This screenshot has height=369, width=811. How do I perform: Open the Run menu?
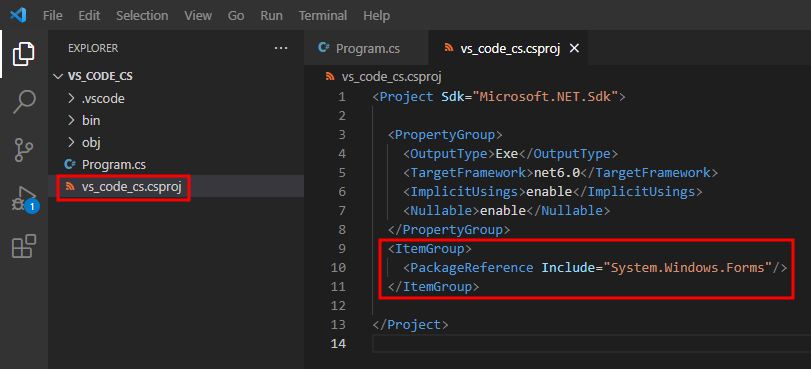click(272, 16)
